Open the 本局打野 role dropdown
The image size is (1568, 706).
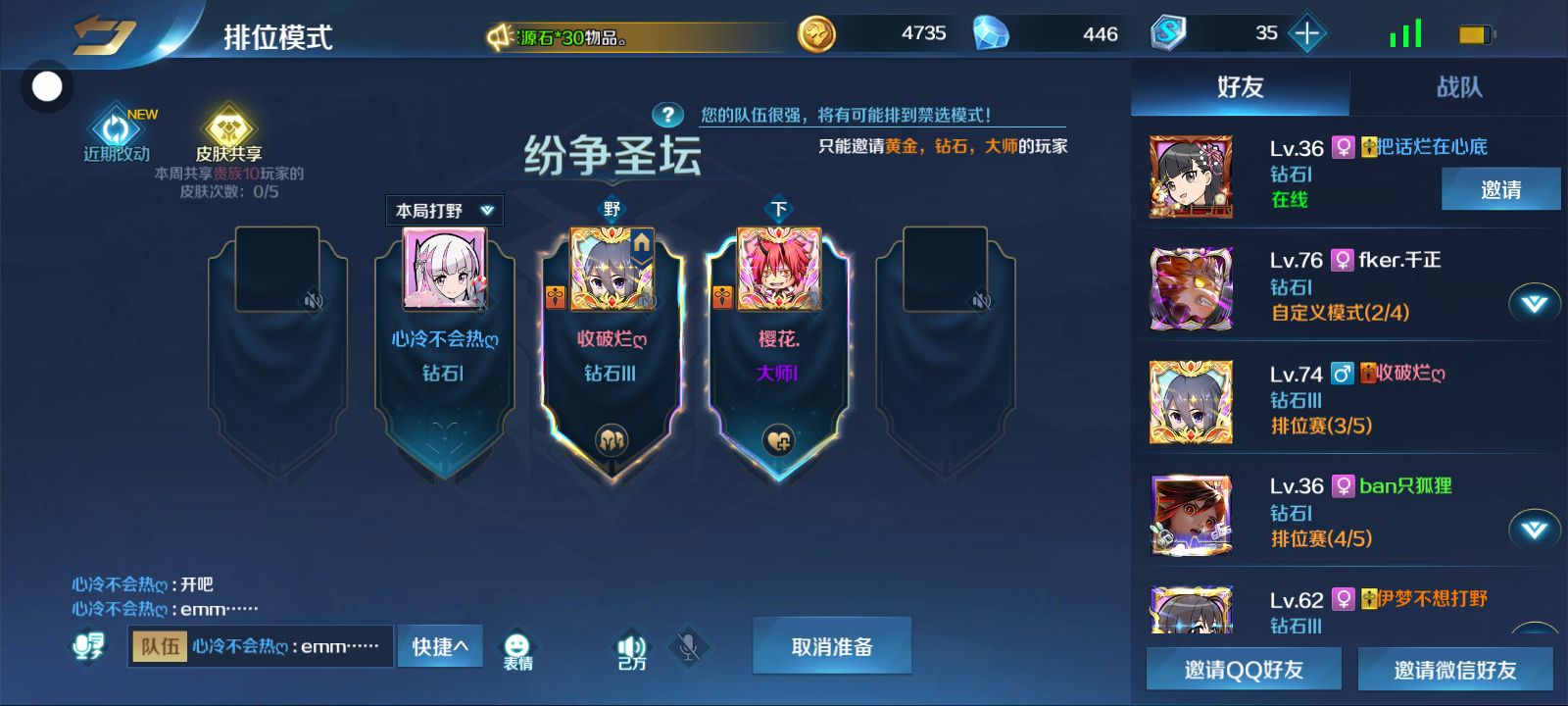(445, 211)
